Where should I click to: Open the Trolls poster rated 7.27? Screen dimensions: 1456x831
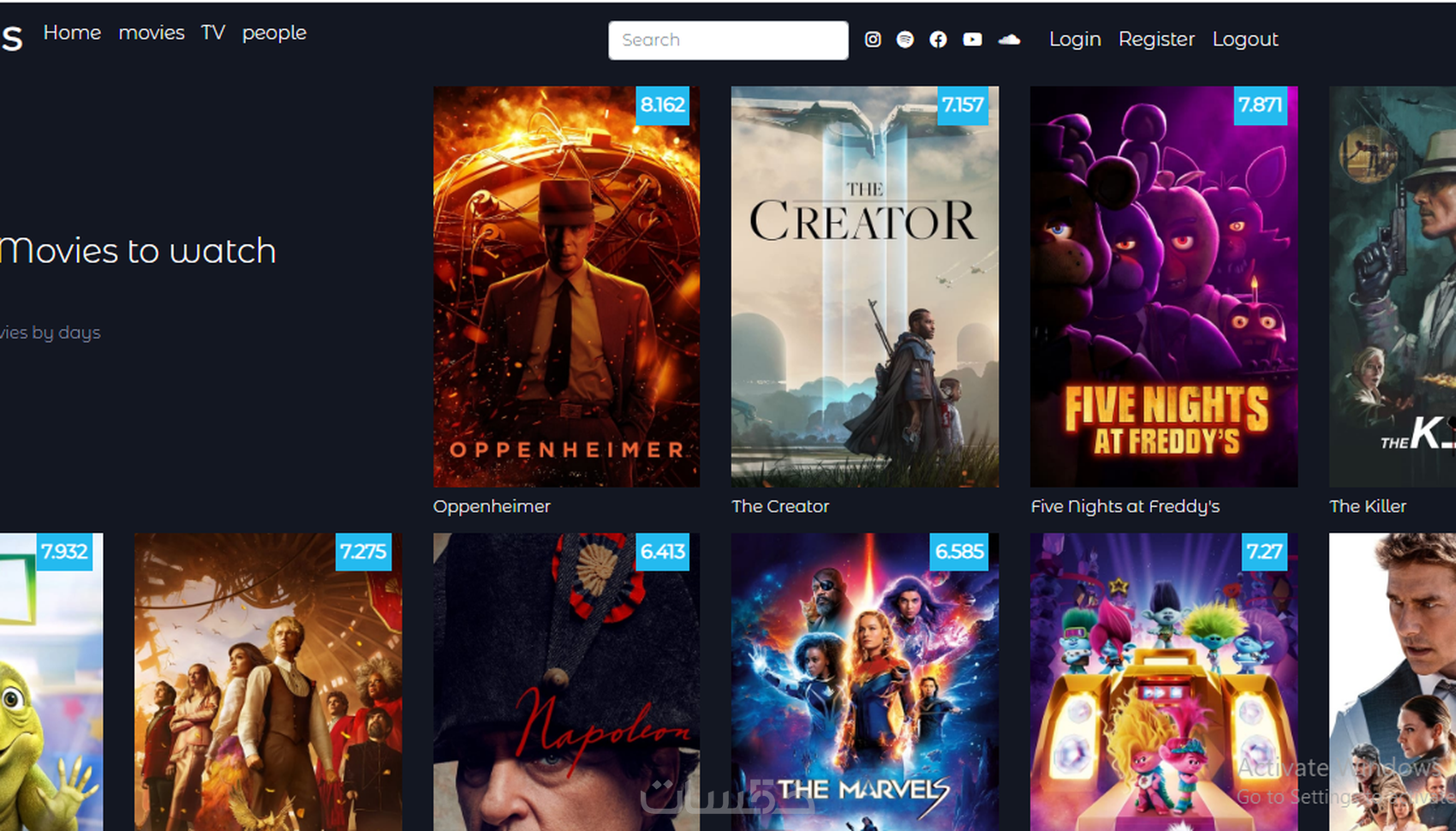pos(1164,682)
